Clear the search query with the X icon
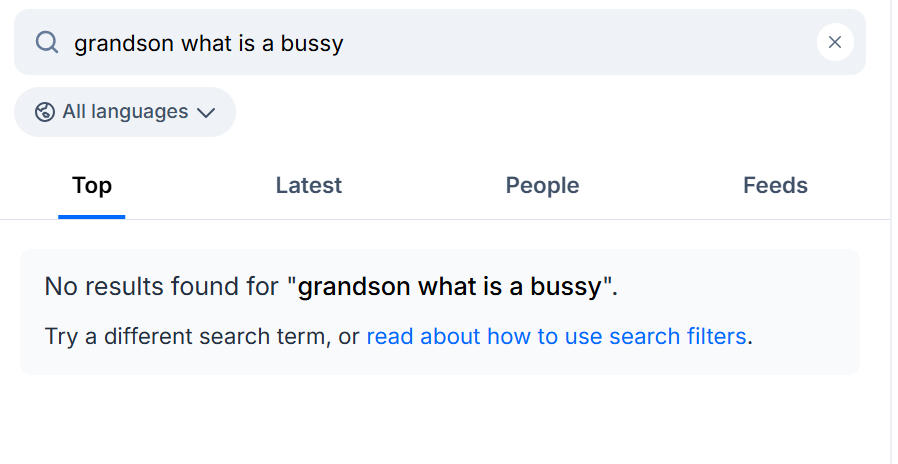Screen dimensions: 898x464 coord(835,42)
